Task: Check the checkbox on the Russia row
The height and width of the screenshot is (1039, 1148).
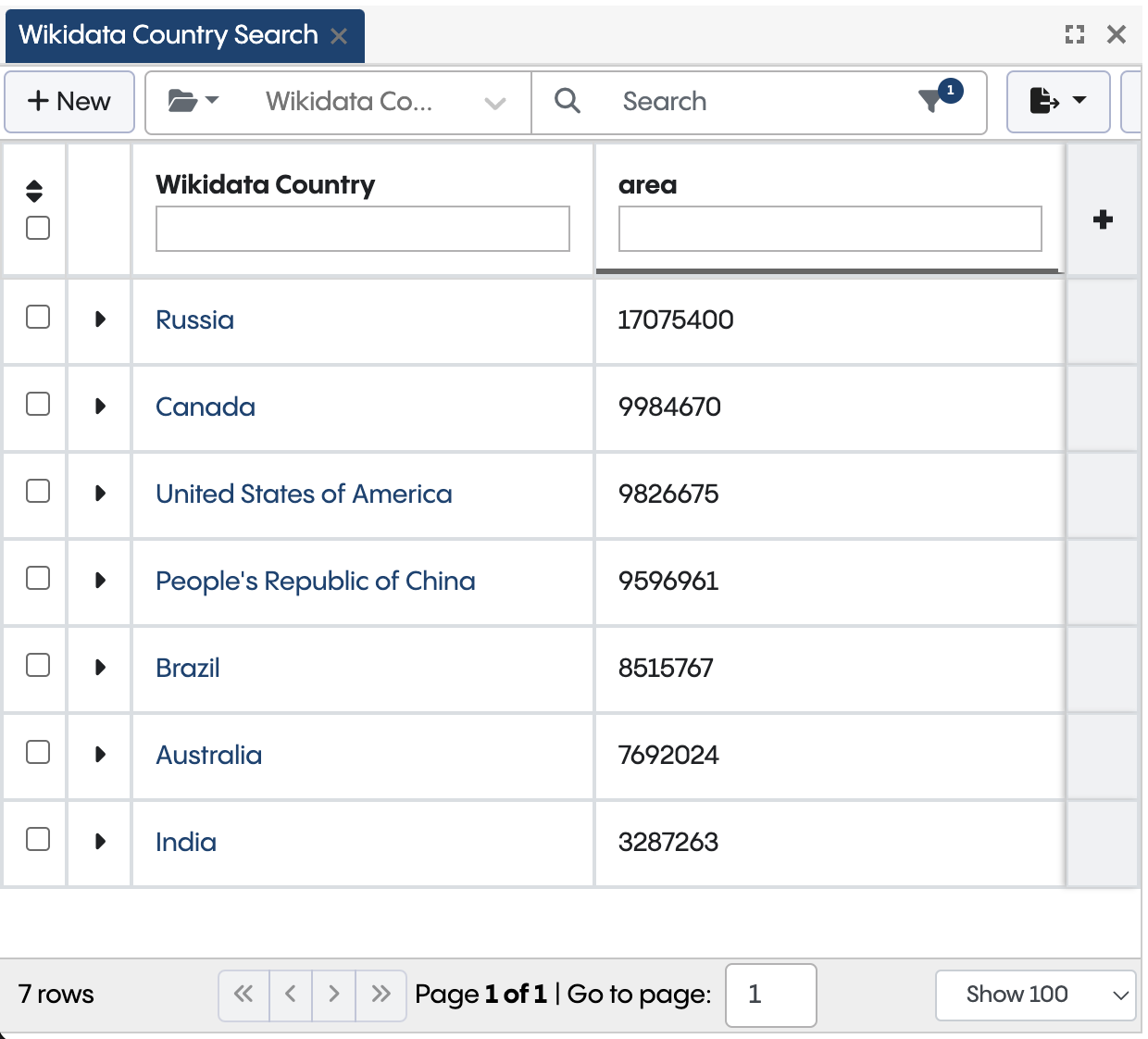Action: click(36, 317)
